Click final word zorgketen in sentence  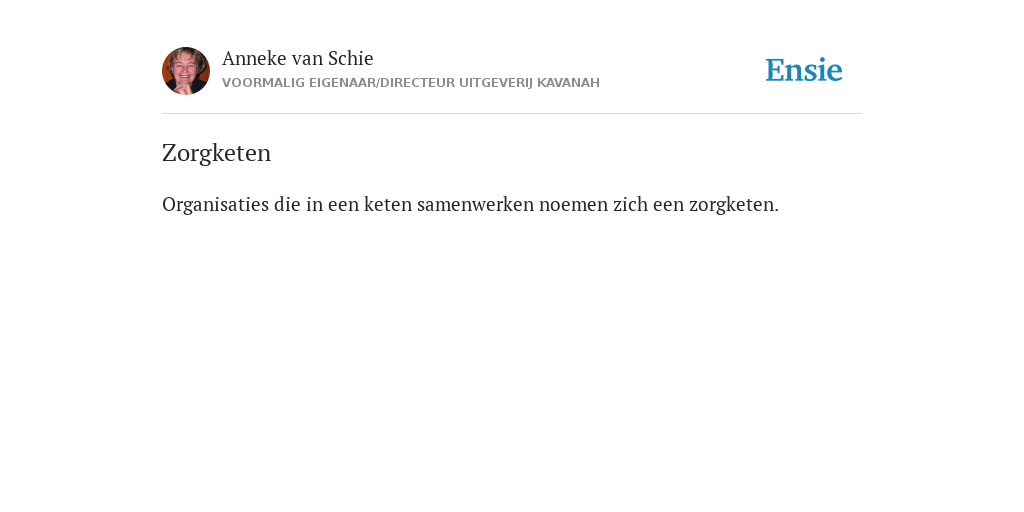[x=732, y=205]
